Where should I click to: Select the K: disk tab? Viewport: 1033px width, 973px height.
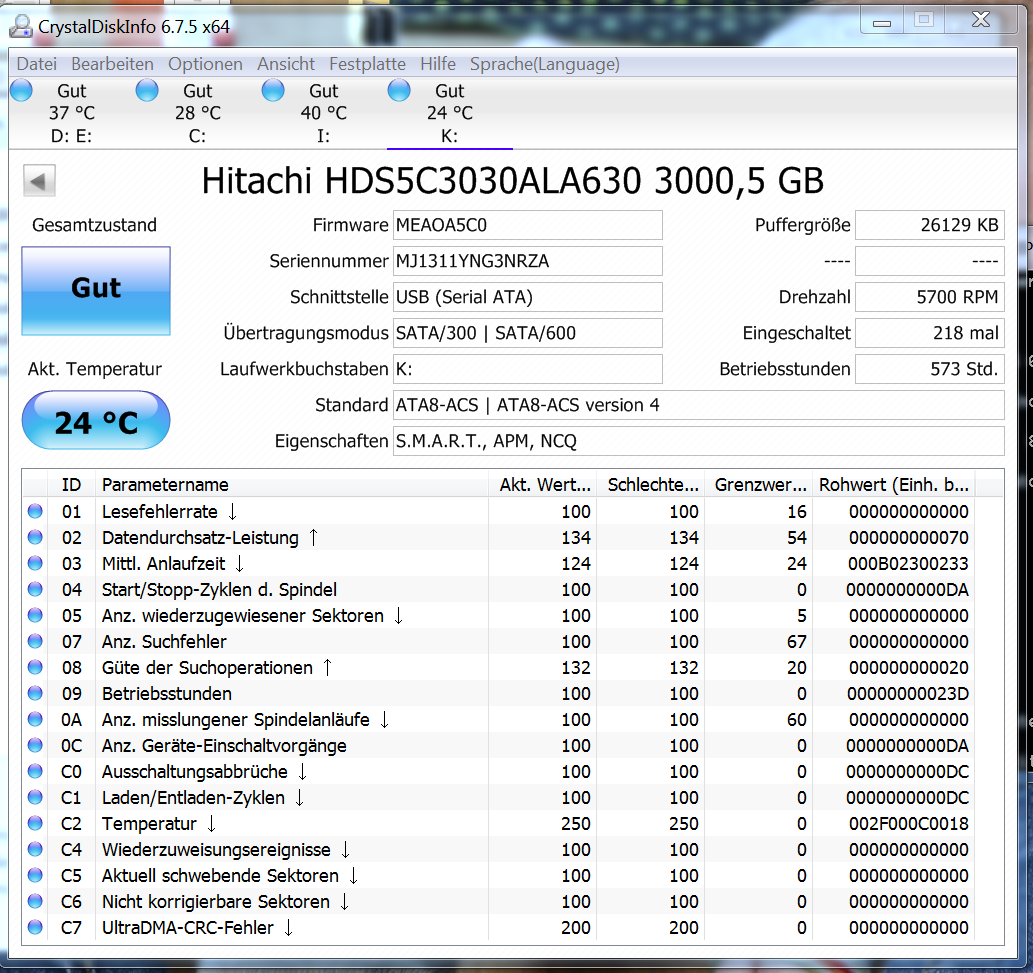449,113
